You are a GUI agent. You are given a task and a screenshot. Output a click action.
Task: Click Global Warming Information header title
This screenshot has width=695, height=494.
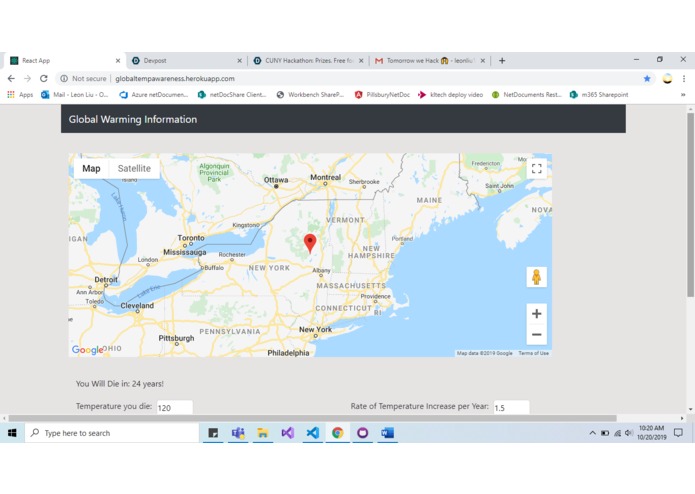coord(133,119)
